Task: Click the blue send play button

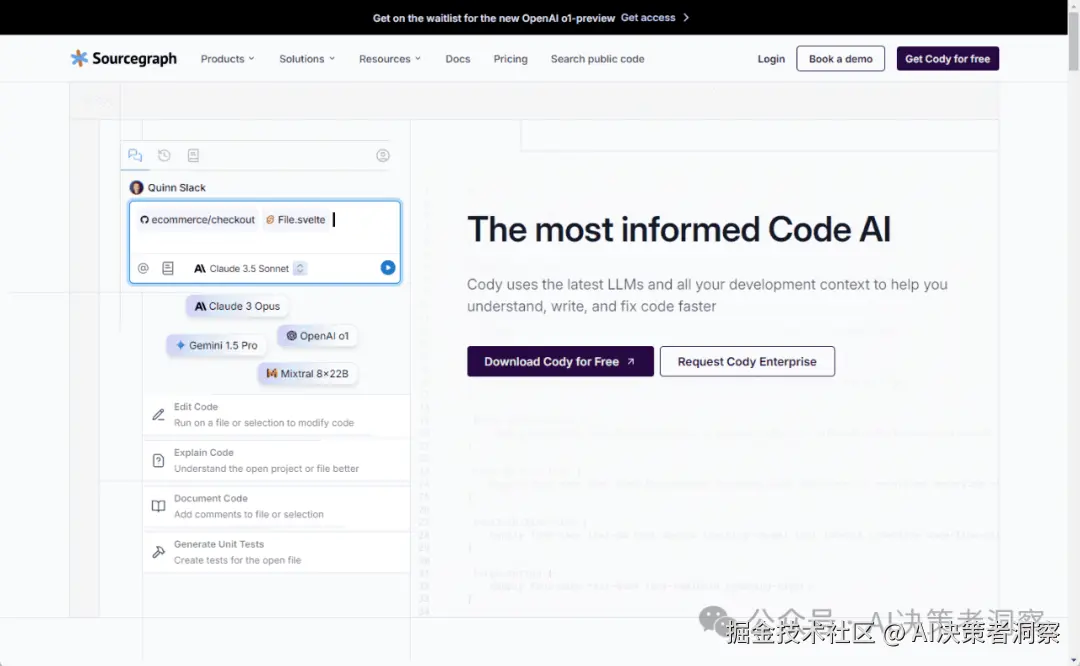Action: tap(388, 267)
